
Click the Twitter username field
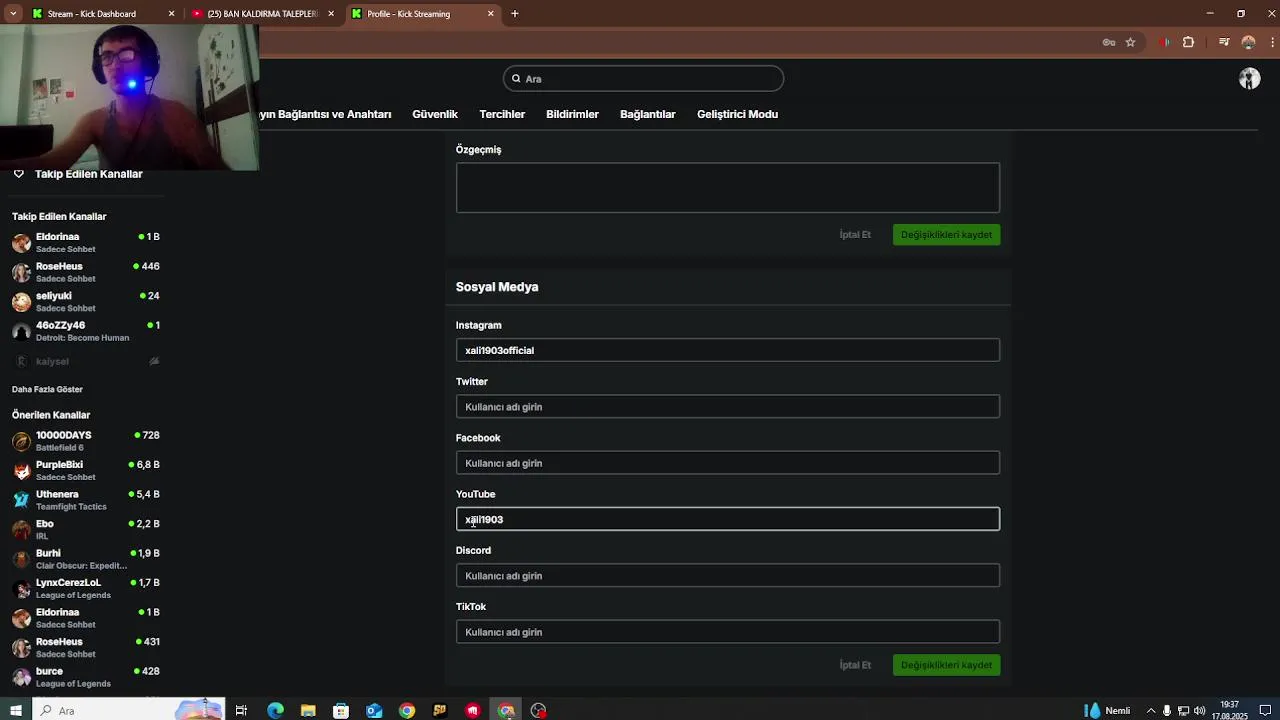point(728,407)
